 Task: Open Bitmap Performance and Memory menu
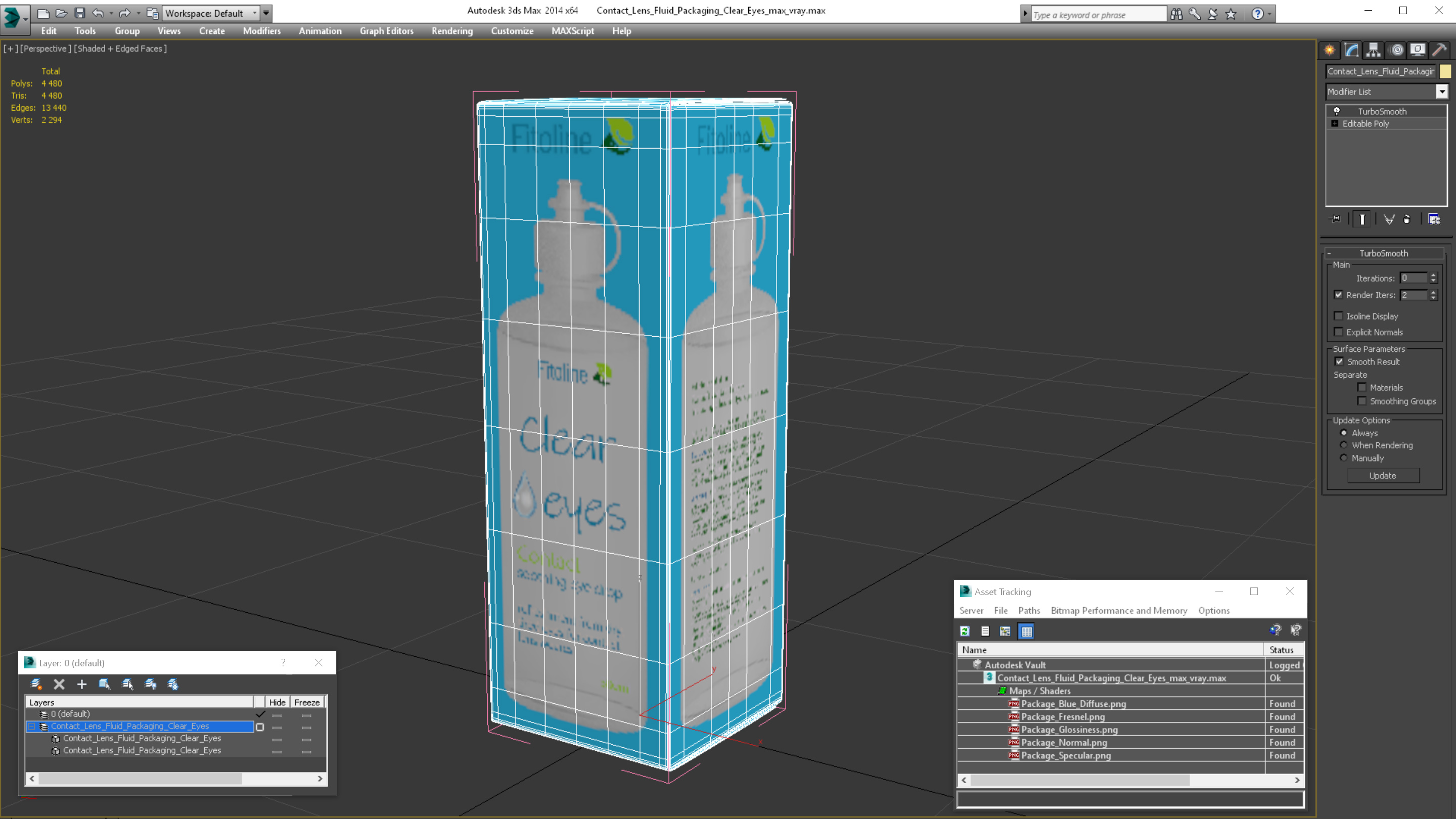click(x=1119, y=610)
